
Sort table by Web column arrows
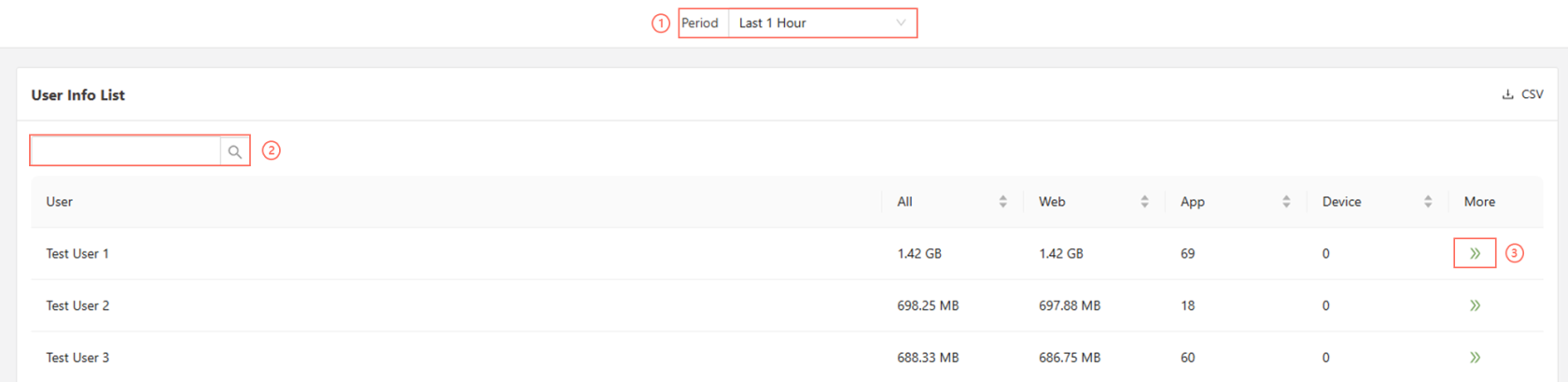pyautogui.click(x=1144, y=202)
